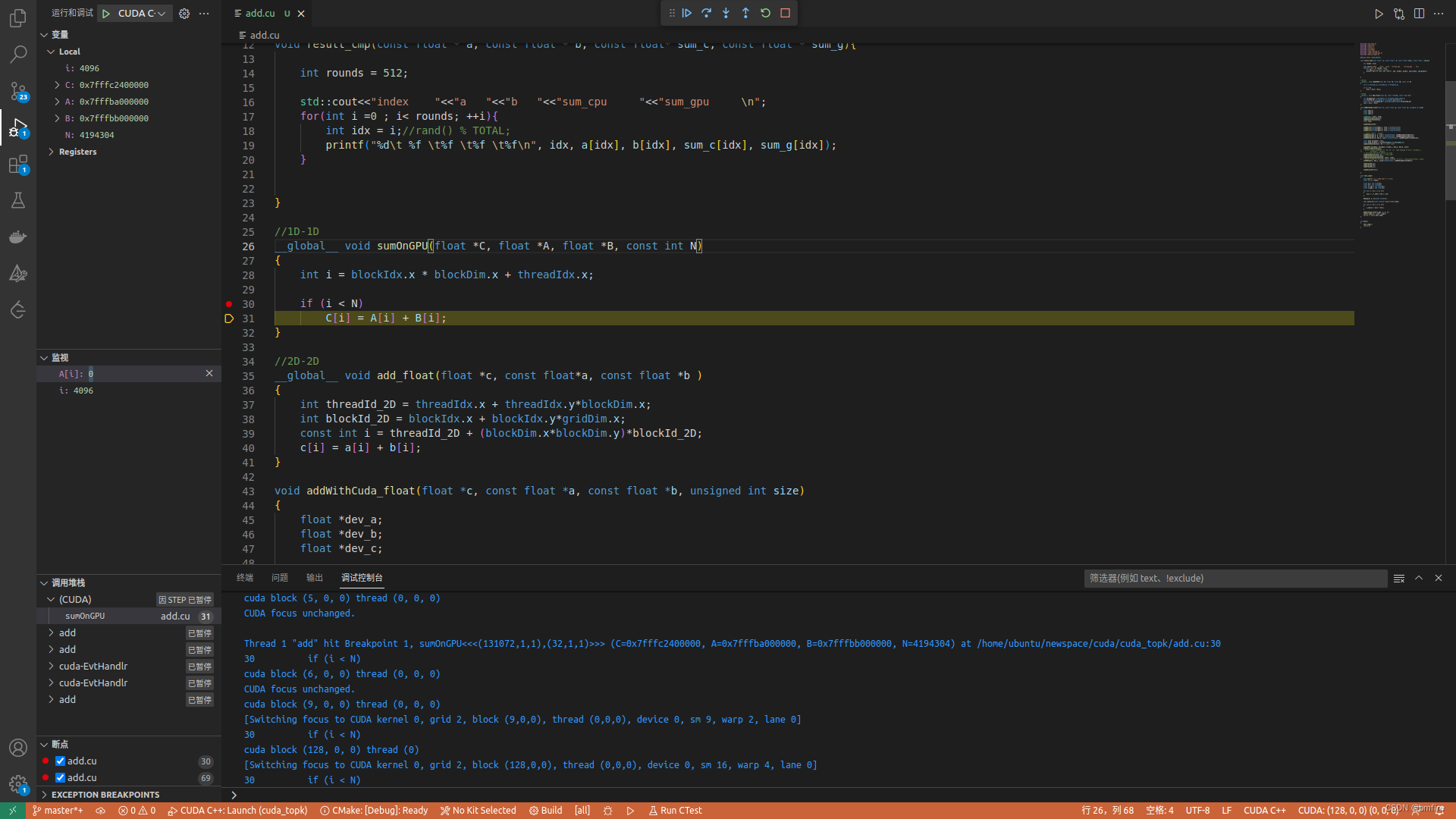Click the Build button in status bar
Screen dimensions: 1456x819
tap(546, 811)
